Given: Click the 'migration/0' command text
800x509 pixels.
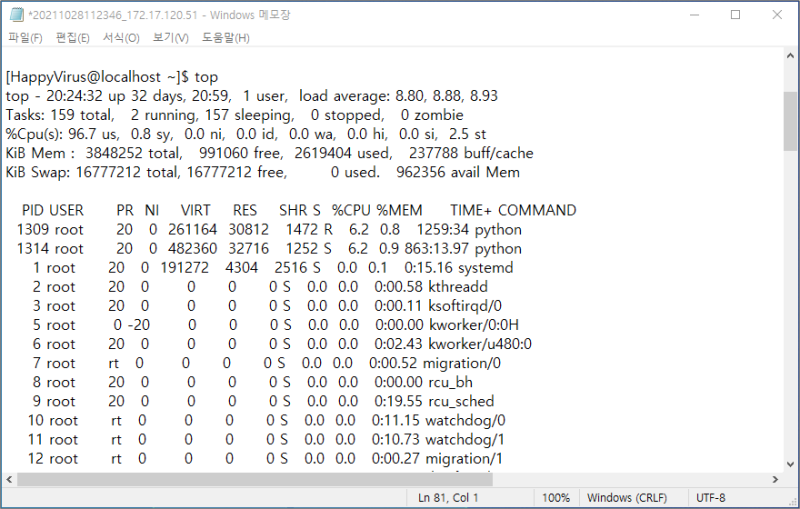Looking at the screenshot, I should pos(462,364).
